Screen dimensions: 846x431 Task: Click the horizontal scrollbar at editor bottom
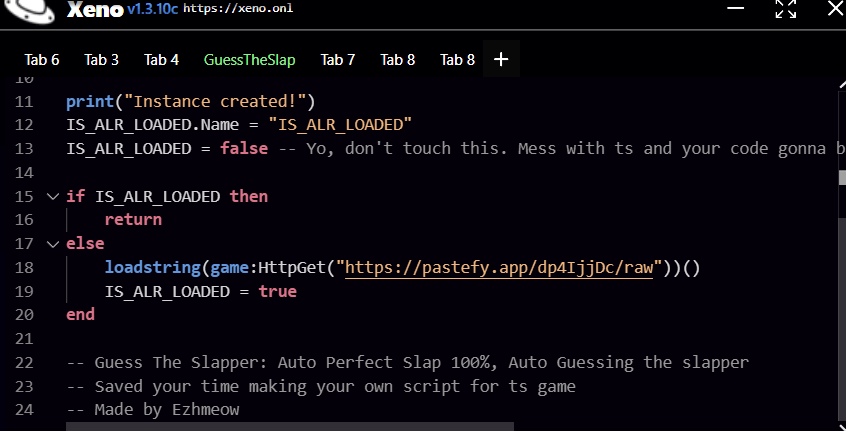[x=290, y=427]
